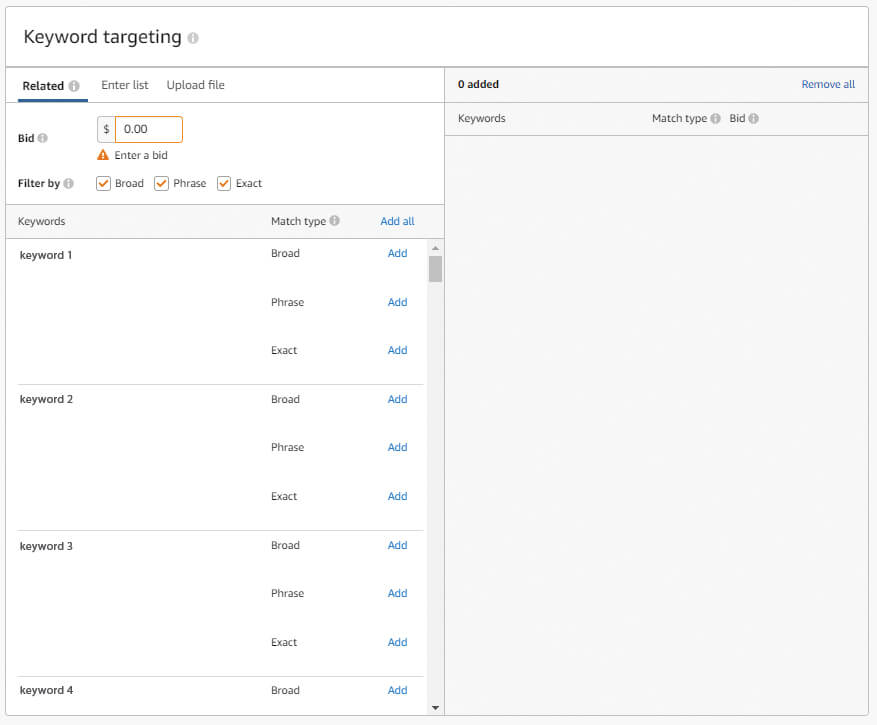Click the 'keyword 4' text
This screenshot has height=725, width=877.
pyautogui.click(x=46, y=690)
